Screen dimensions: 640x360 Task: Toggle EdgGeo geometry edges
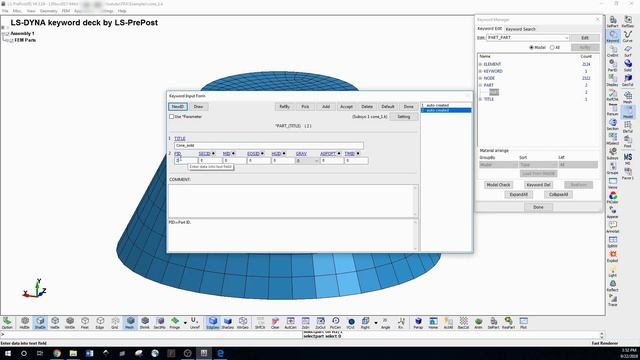click(x=213, y=322)
